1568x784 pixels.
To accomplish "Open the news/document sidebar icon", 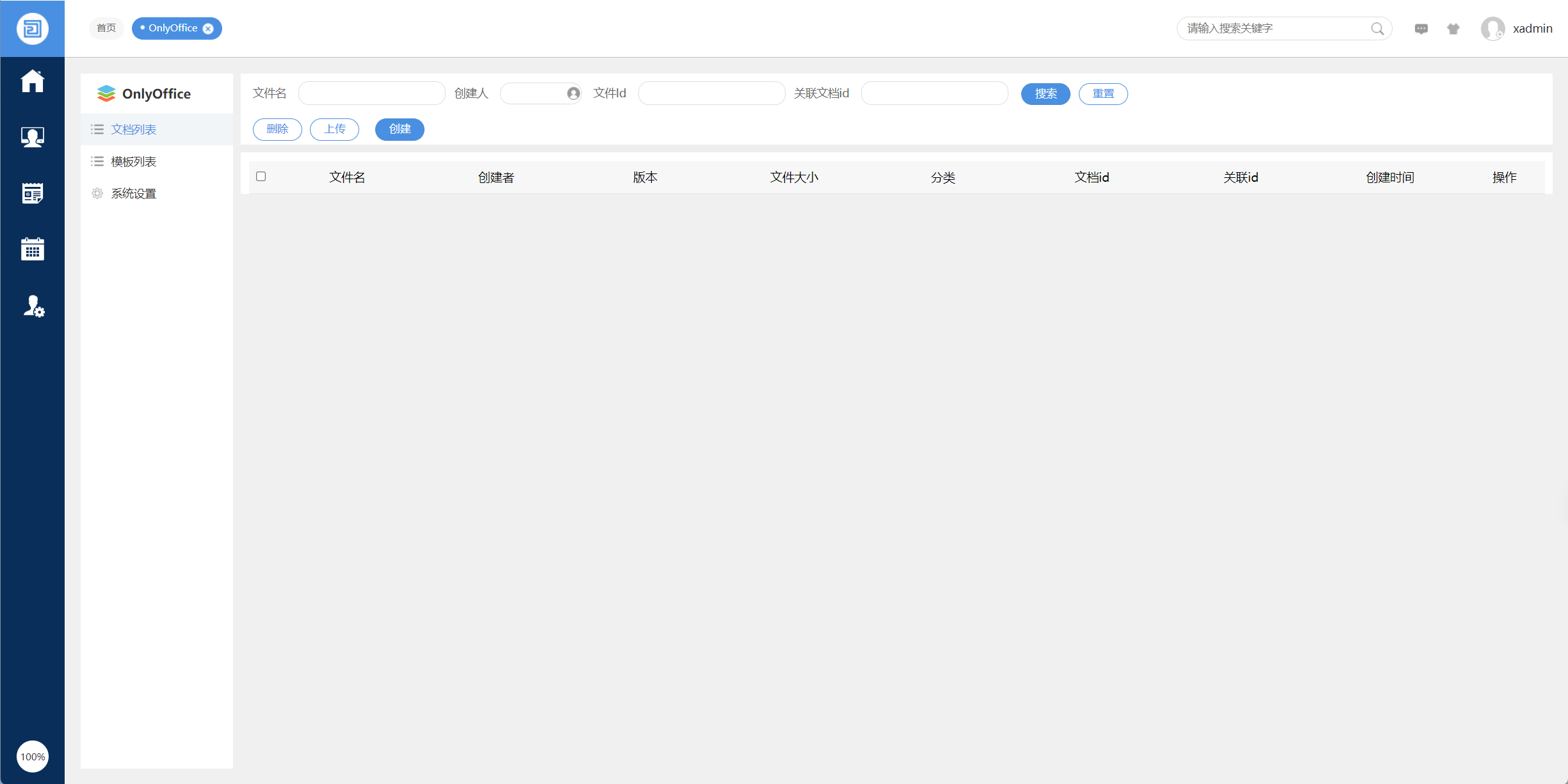I will coord(32,193).
